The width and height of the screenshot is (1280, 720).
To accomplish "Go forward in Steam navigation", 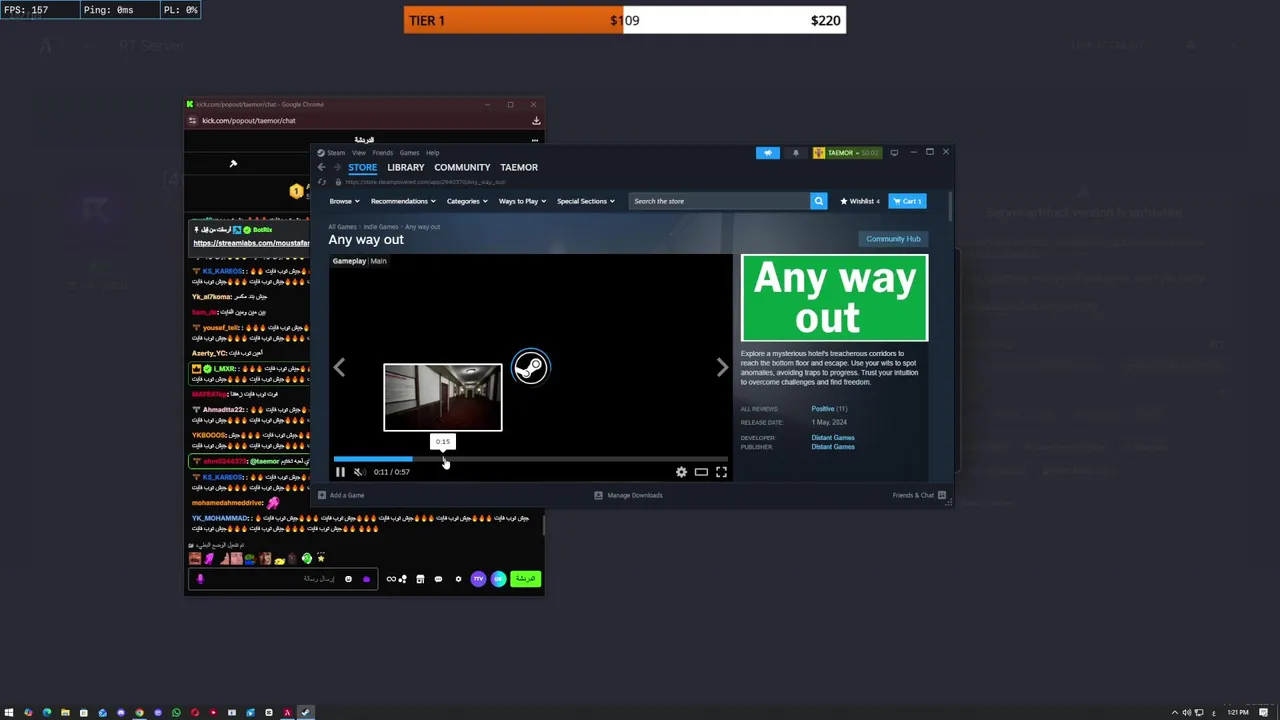I will tap(337, 167).
